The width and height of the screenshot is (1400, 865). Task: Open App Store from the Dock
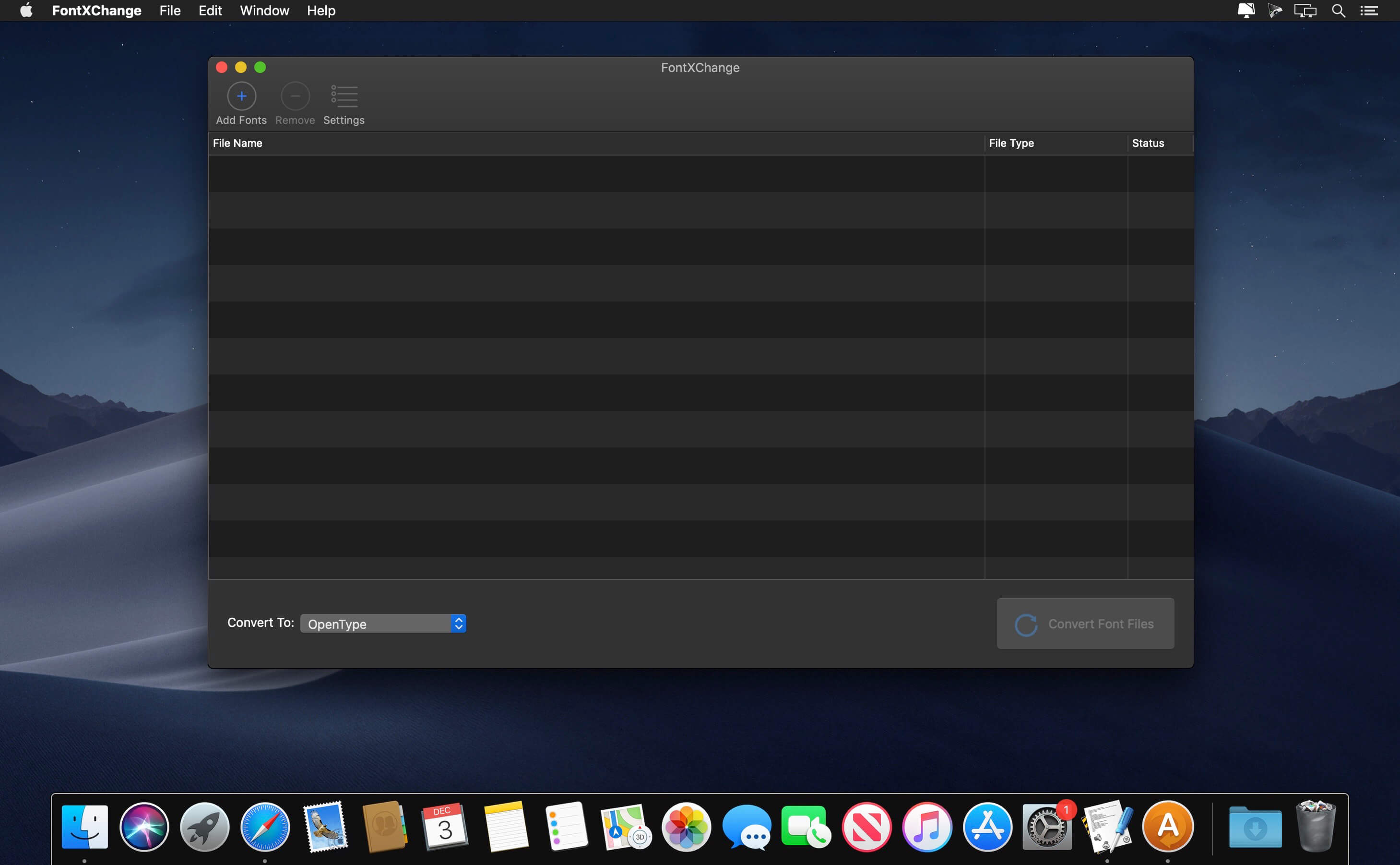pos(987,827)
